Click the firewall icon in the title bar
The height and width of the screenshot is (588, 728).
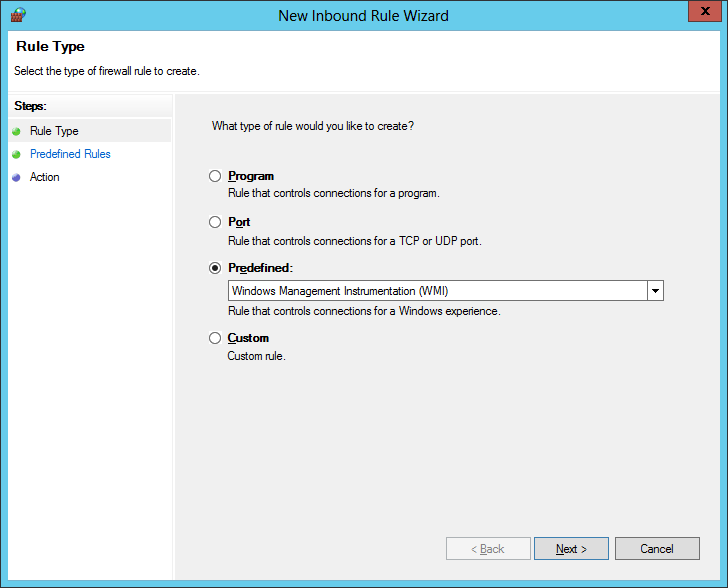pyautogui.click(x=17, y=15)
